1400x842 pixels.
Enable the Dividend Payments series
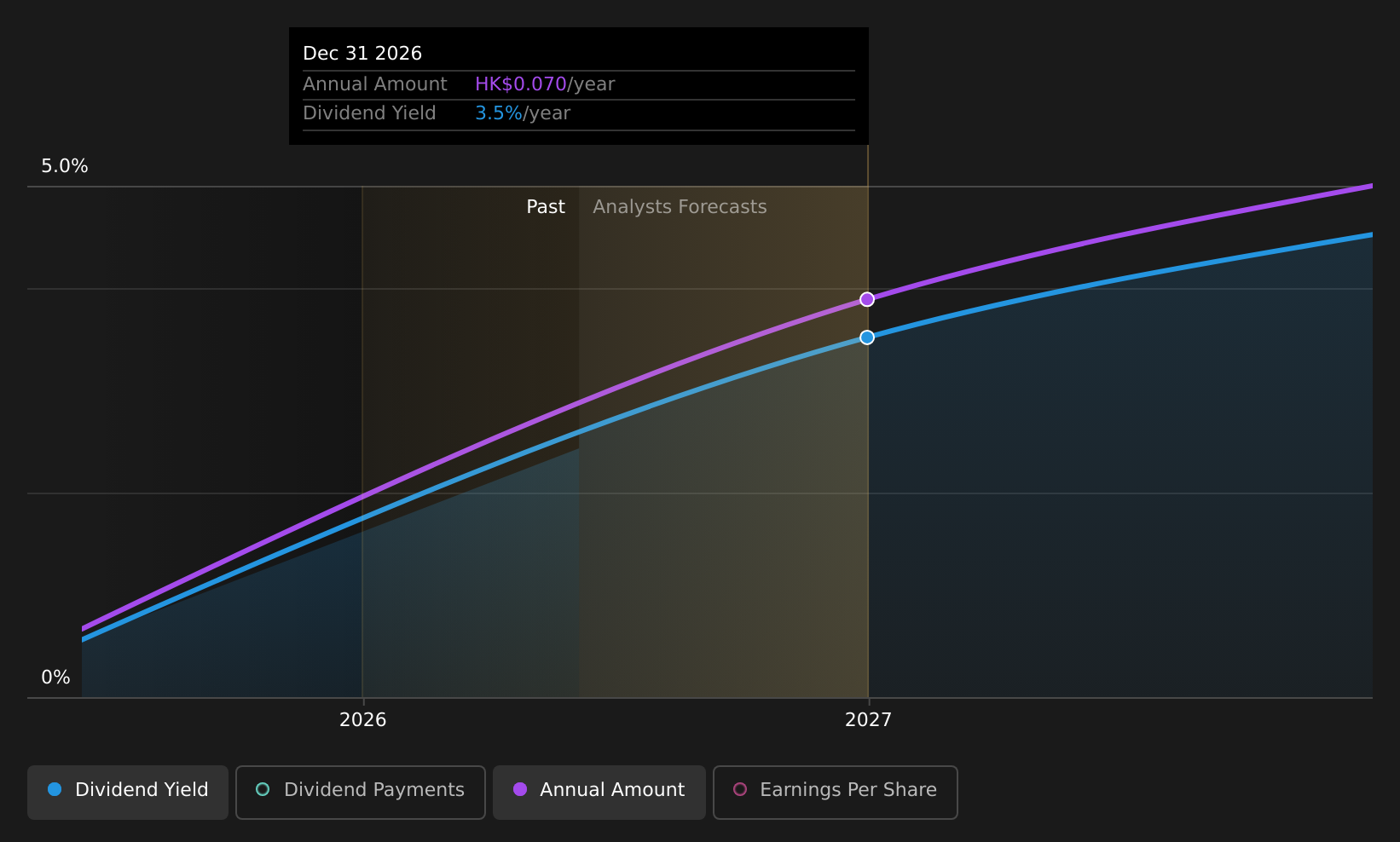[x=361, y=793]
